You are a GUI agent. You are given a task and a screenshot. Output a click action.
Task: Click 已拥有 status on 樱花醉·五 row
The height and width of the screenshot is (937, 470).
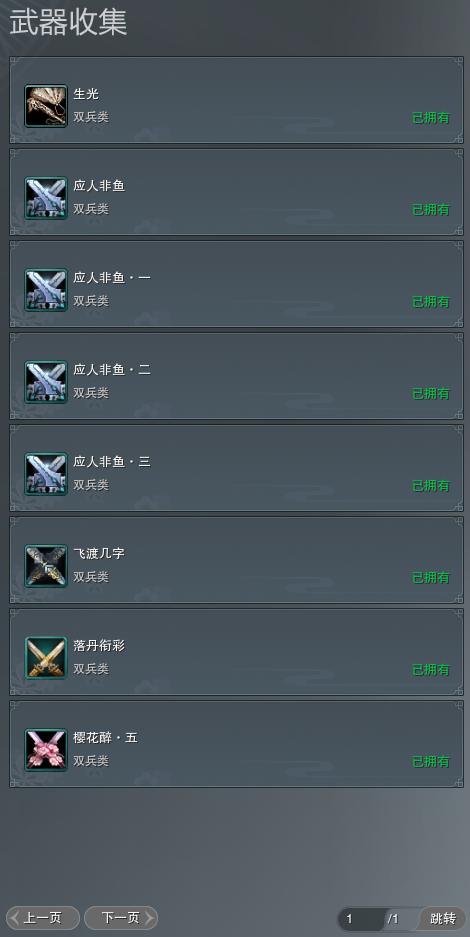pyautogui.click(x=431, y=762)
